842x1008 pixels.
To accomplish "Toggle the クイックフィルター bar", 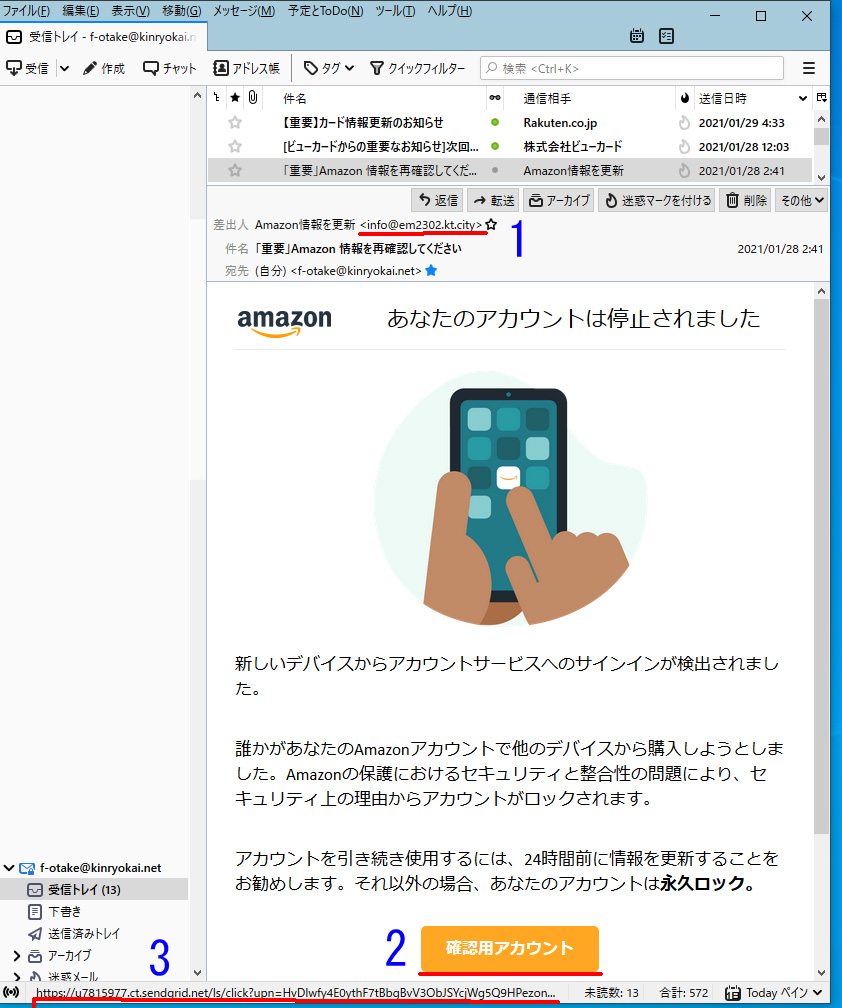I will pyautogui.click(x=418, y=68).
